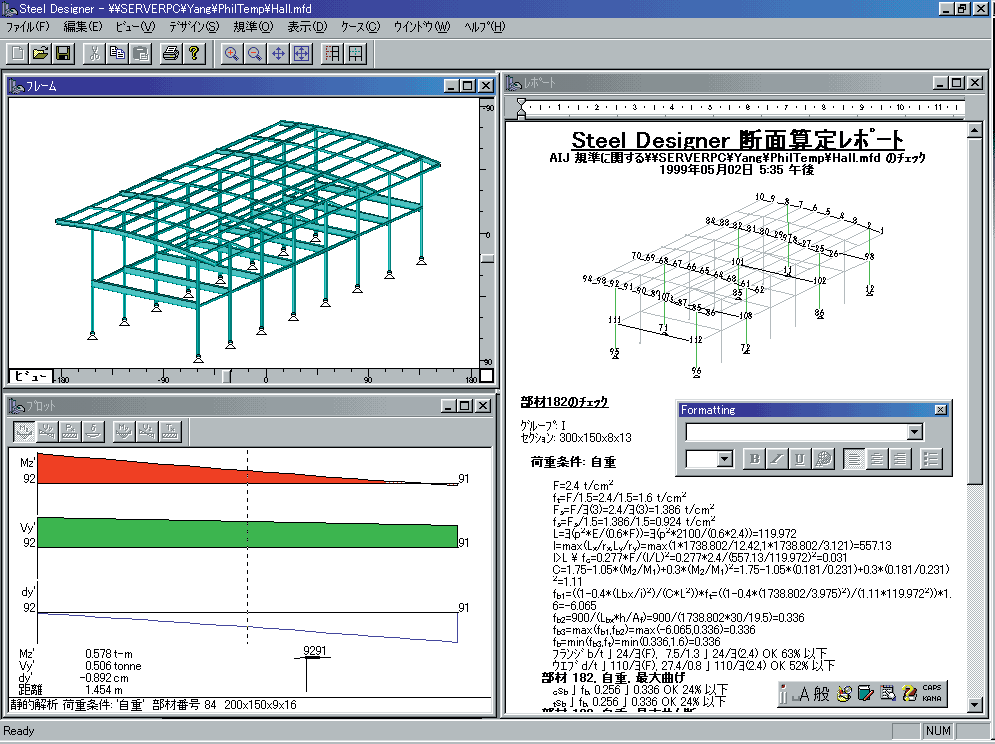The height and width of the screenshot is (744, 995).
Task: Select the Zoom Out magnifier tool
Action: point(254,53)
